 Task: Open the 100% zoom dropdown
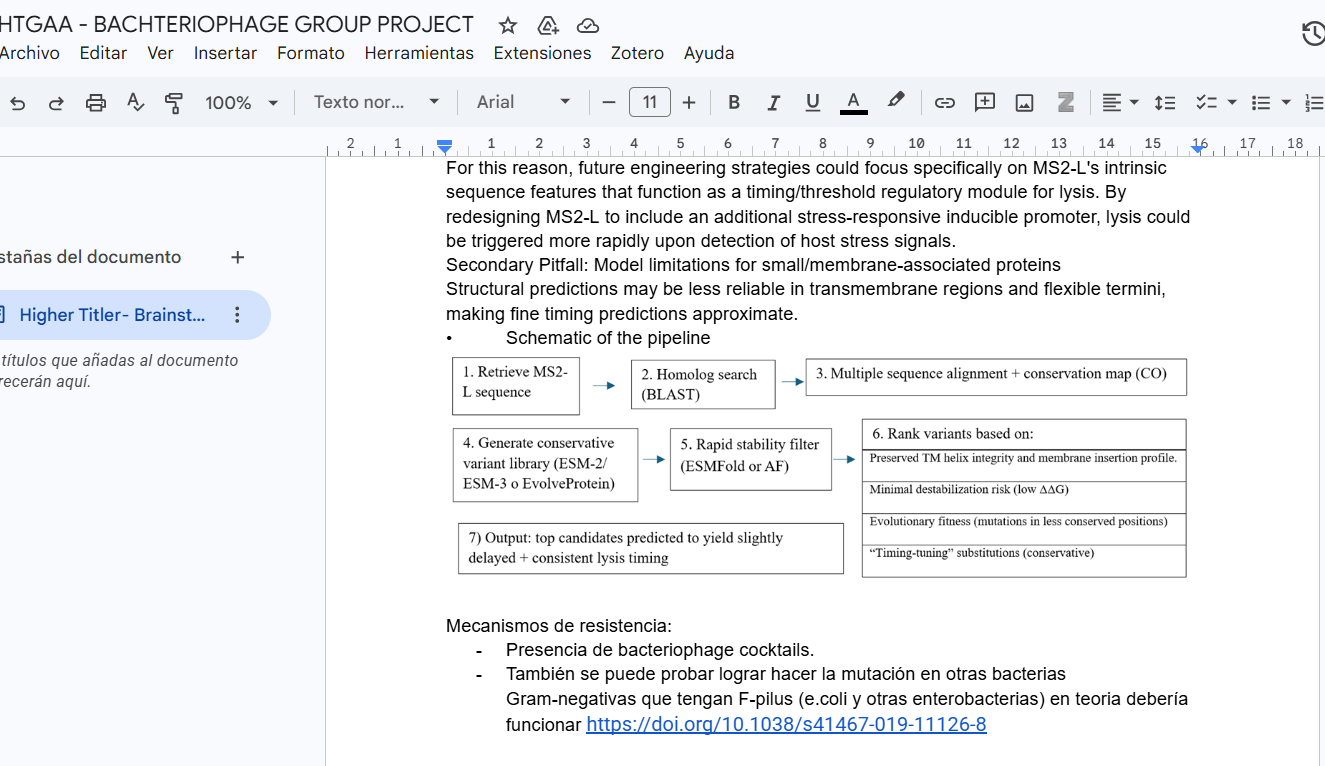(x=241, y=102)
